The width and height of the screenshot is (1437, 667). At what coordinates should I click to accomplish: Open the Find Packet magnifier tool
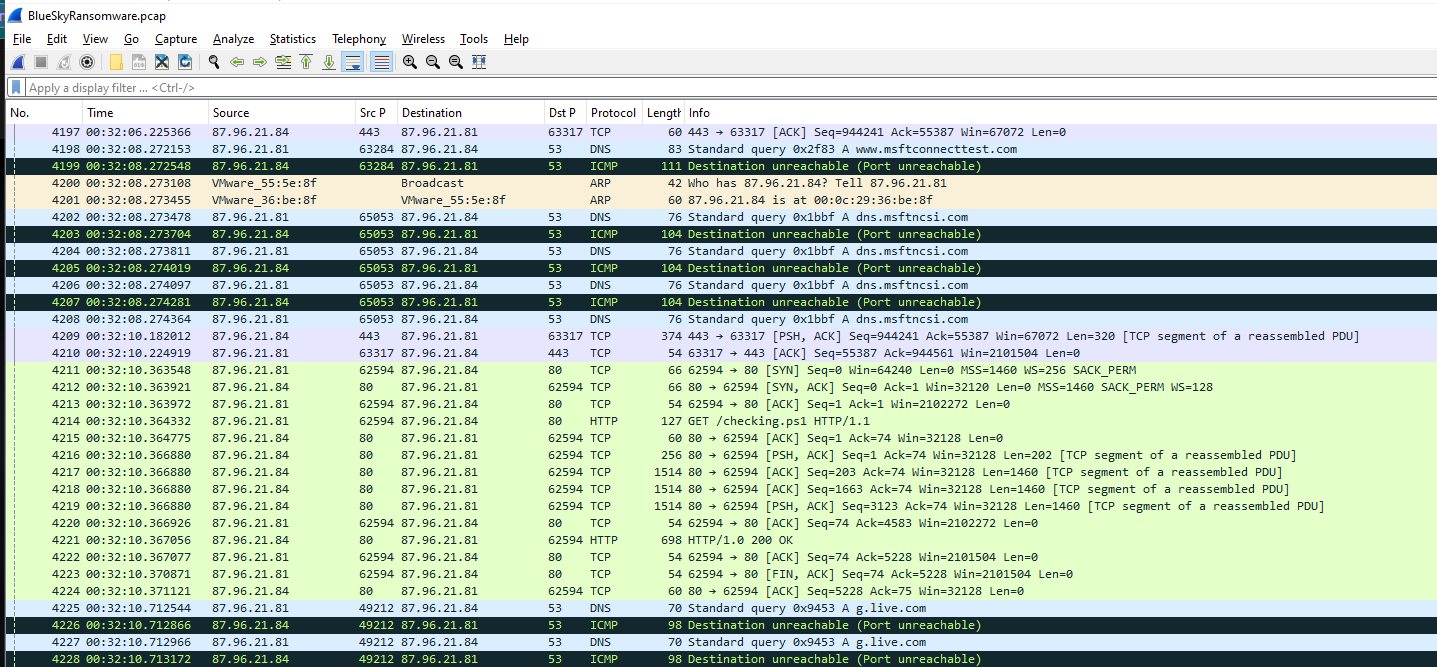tap(213, 61)
